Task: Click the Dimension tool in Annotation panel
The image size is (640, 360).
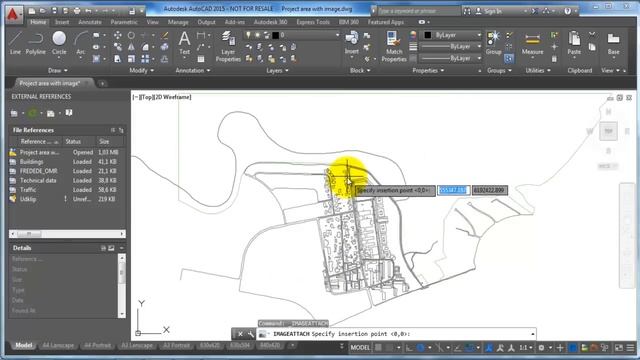Action: click(x=200, y=36)
